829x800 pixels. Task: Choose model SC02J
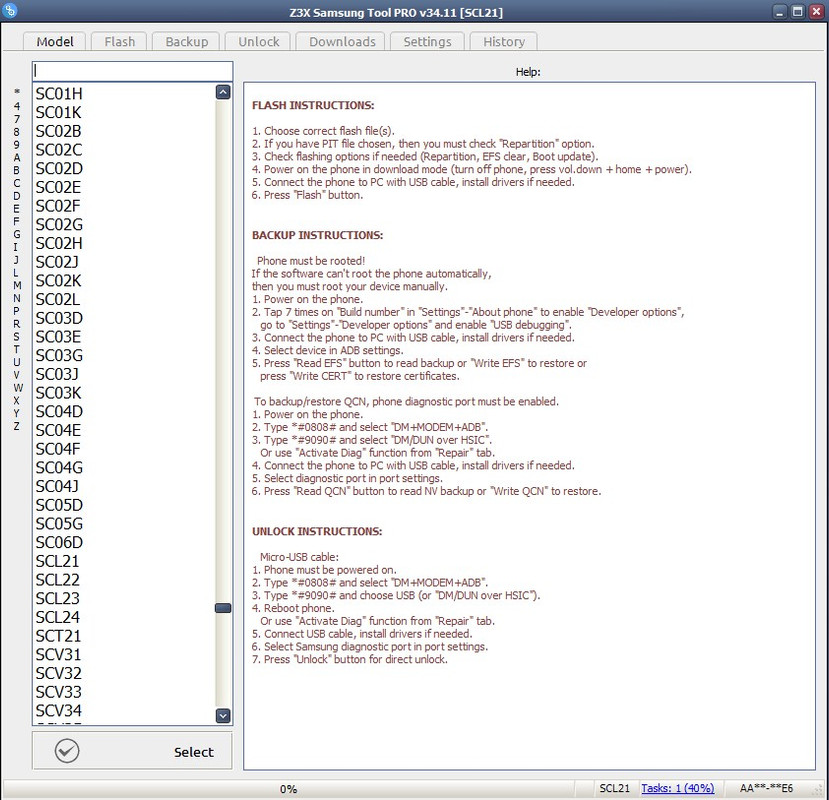click(124, 262)
